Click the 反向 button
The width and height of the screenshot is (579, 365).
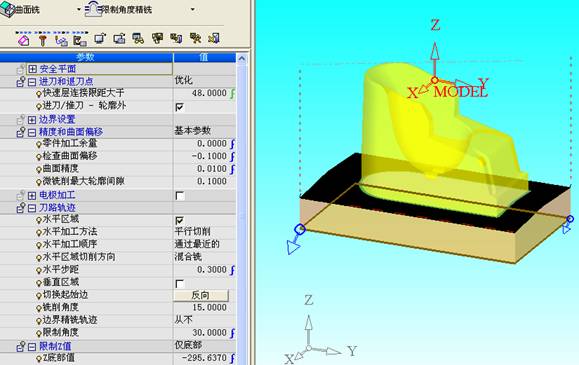(x=201, y=295)
